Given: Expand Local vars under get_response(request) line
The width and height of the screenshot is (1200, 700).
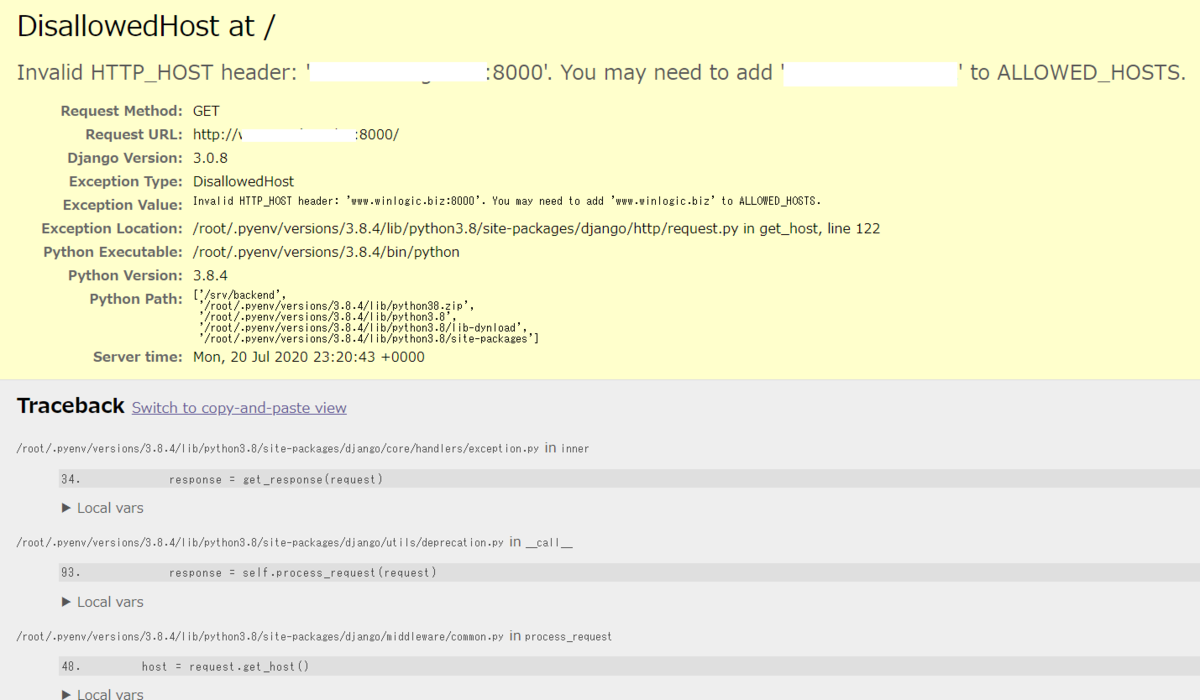Looking at the screenshot, I should (x=102, y=508).
